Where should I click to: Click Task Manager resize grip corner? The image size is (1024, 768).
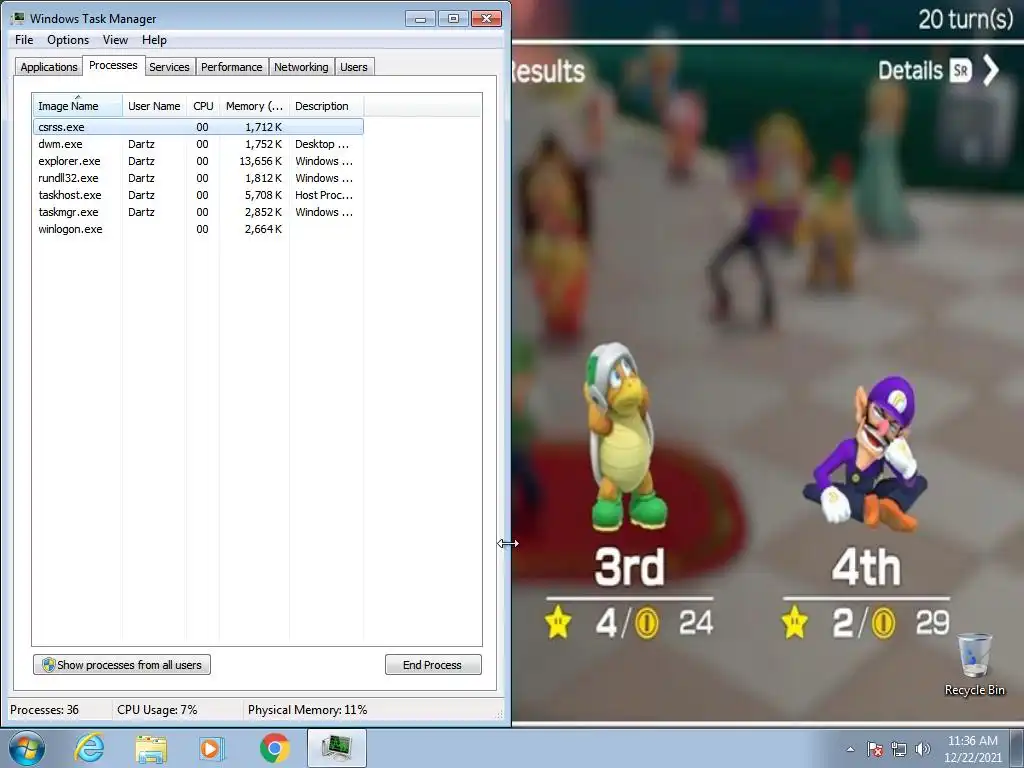point(501,714)
